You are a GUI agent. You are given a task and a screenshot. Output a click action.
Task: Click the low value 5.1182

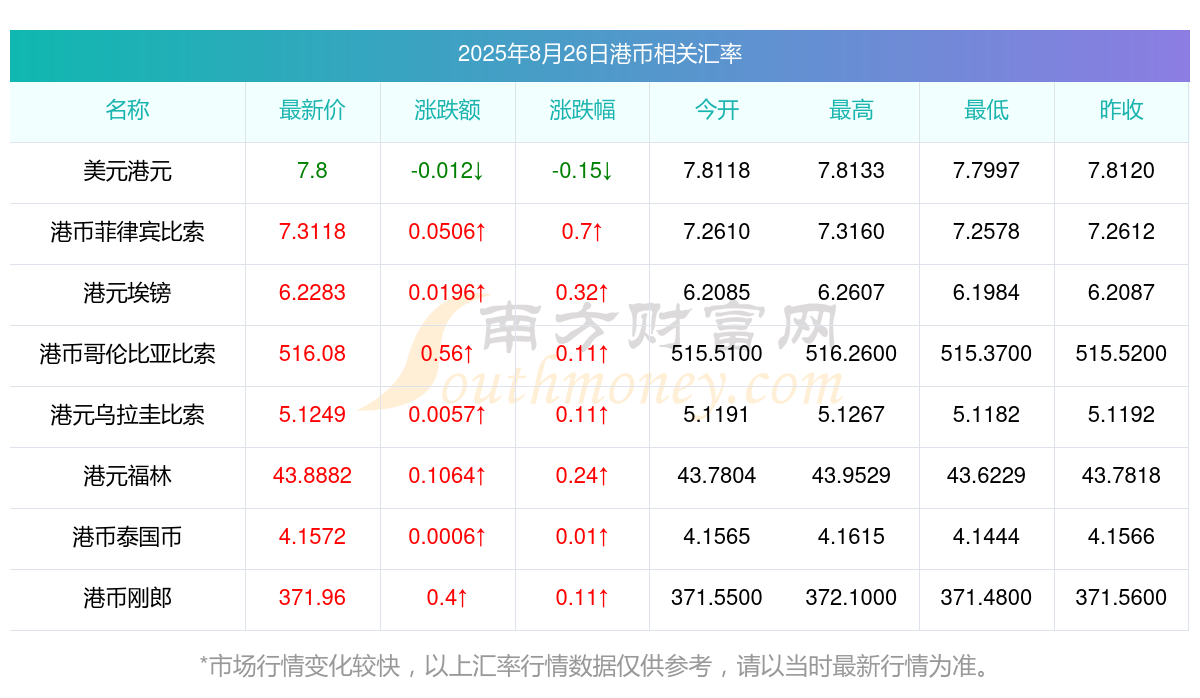point(987,415)
